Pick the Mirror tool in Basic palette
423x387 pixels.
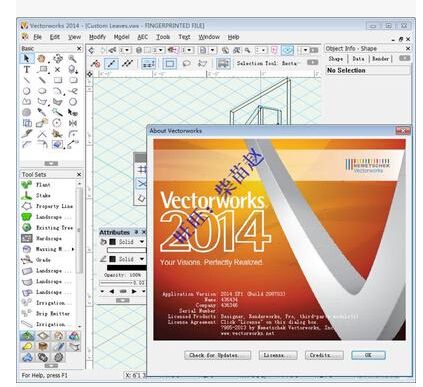(x=73, y=123)
